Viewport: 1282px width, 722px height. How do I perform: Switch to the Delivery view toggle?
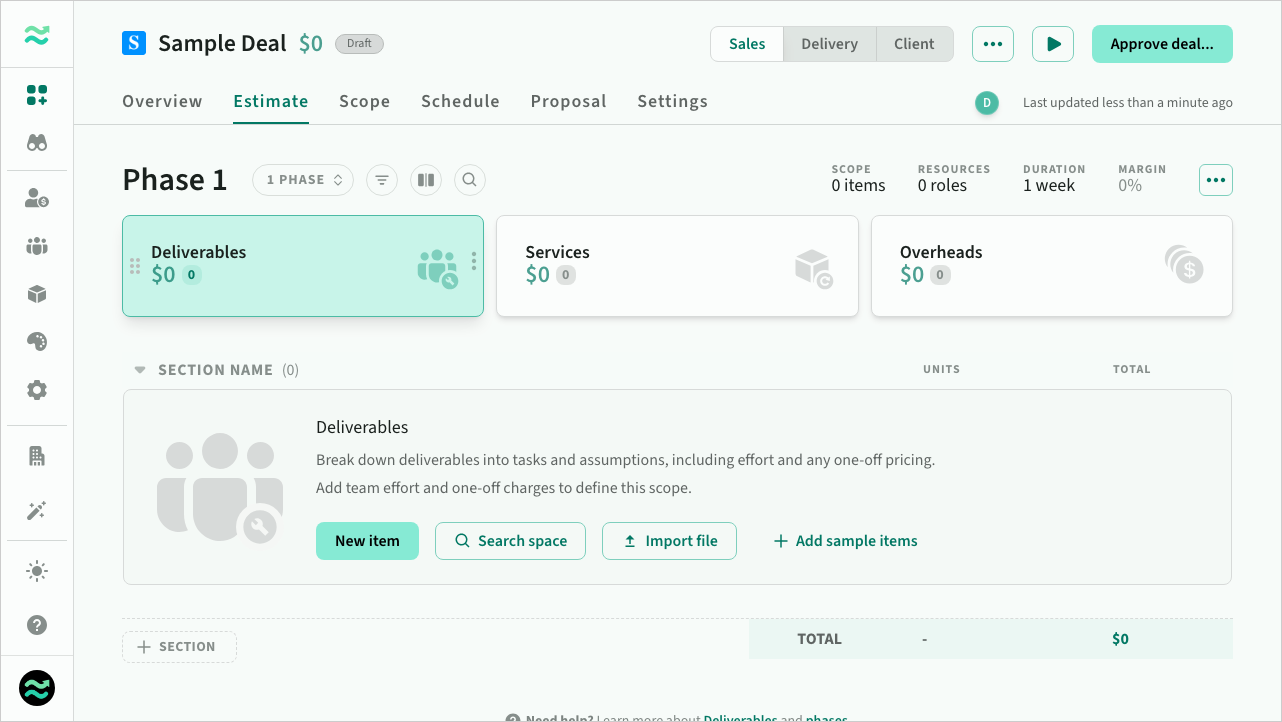pos(829,44)
